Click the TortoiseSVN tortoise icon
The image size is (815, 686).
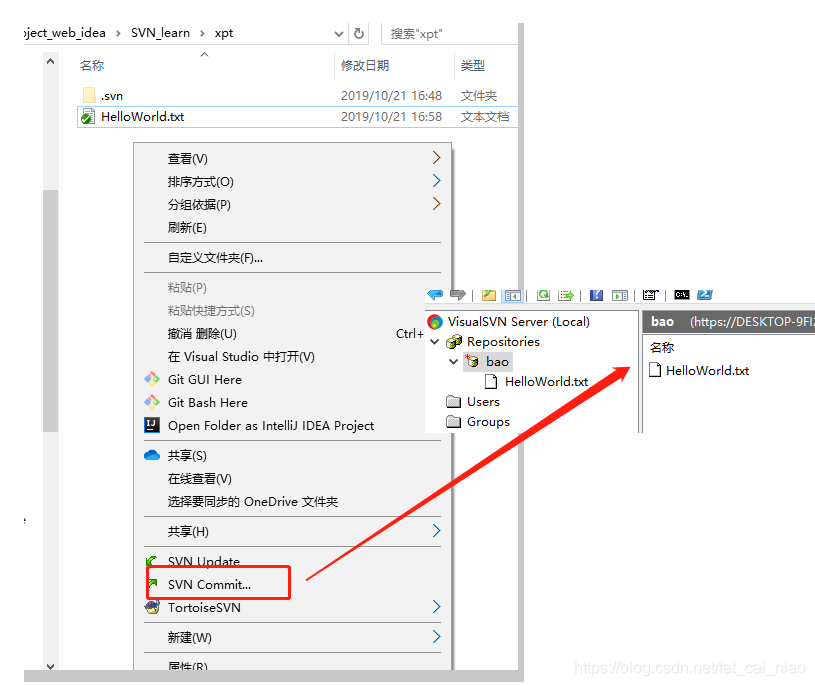tap(152, 607)
